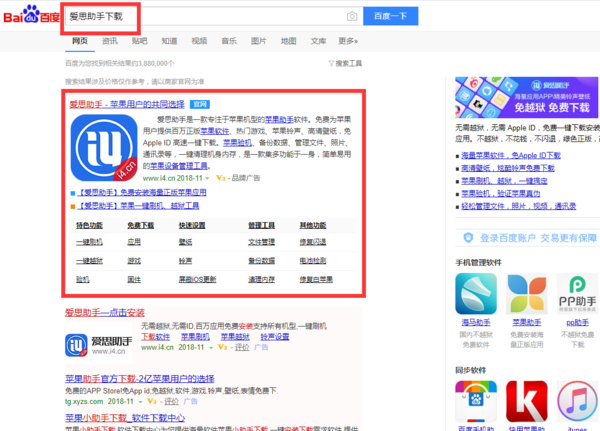This screenshot has width=600, height=431.
Task: Click the camera image-search icon
Action: click(352, 17)
